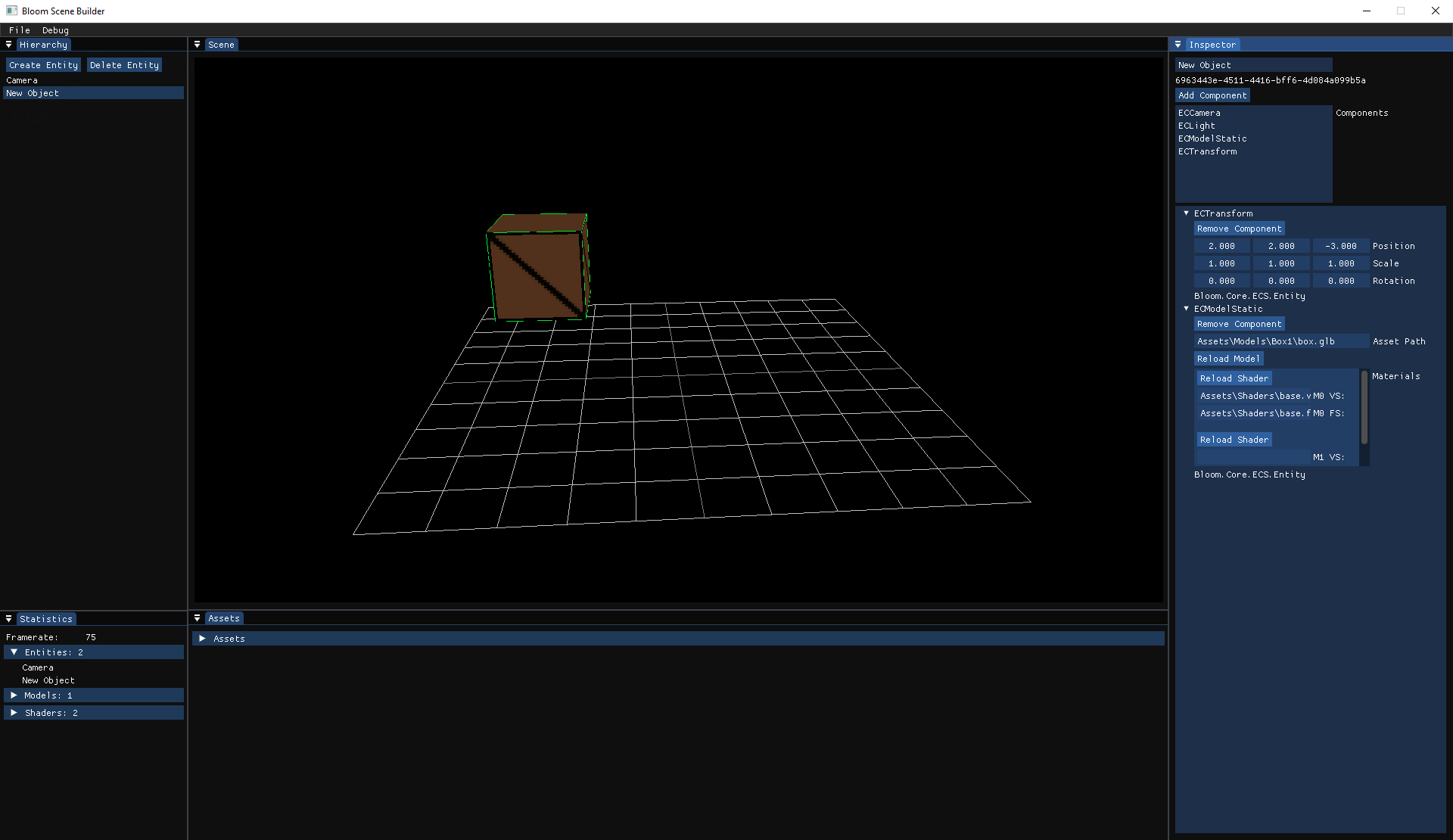Collapse the Hierarchy panel arrow icon

[8, 45]
